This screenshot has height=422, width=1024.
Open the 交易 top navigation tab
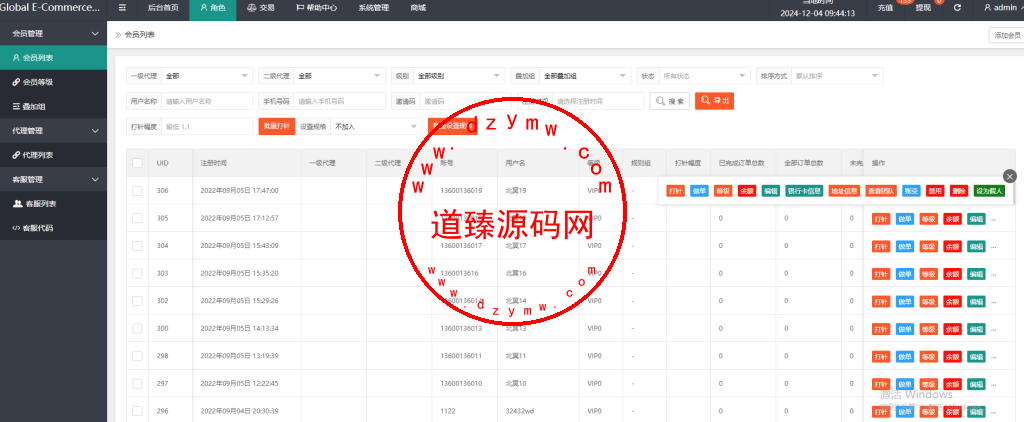(261, 8)
